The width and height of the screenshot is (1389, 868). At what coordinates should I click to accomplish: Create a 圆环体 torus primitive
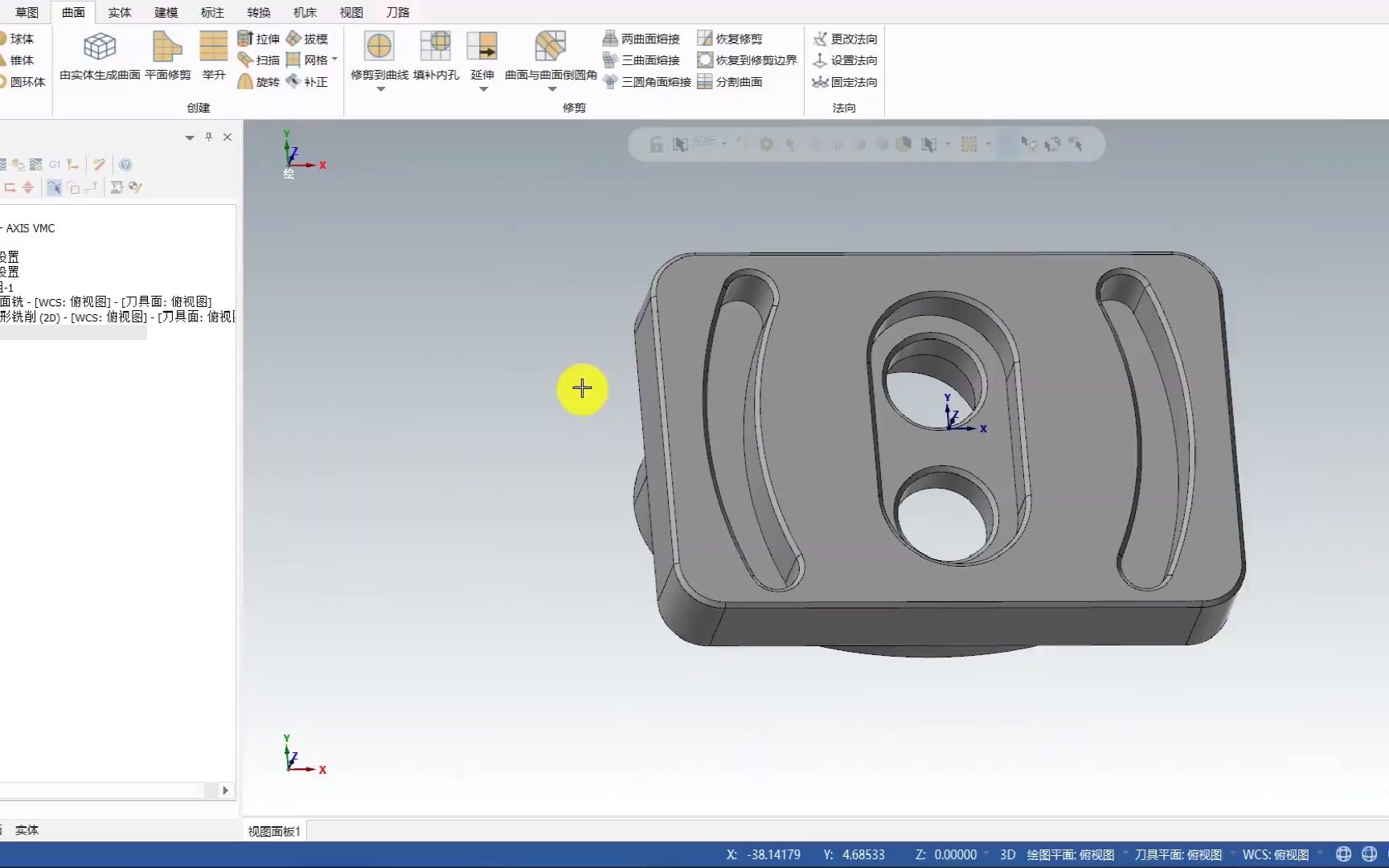(x=23, y=82)
